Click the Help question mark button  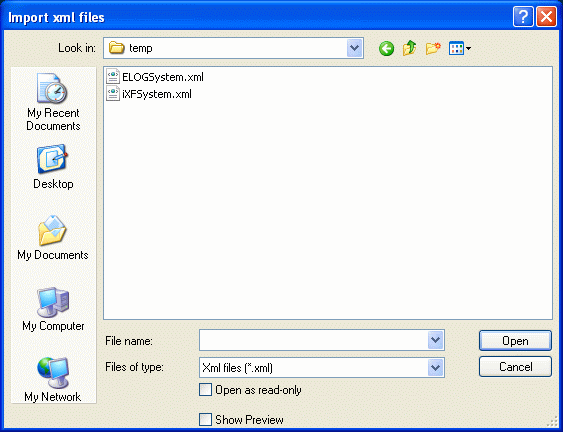click(x=523, y=17)
